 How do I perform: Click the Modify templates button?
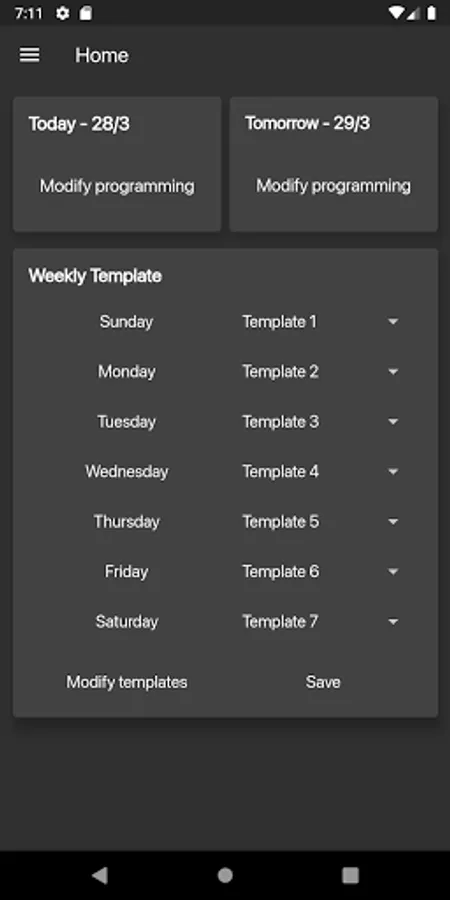(x=127, y=682)
